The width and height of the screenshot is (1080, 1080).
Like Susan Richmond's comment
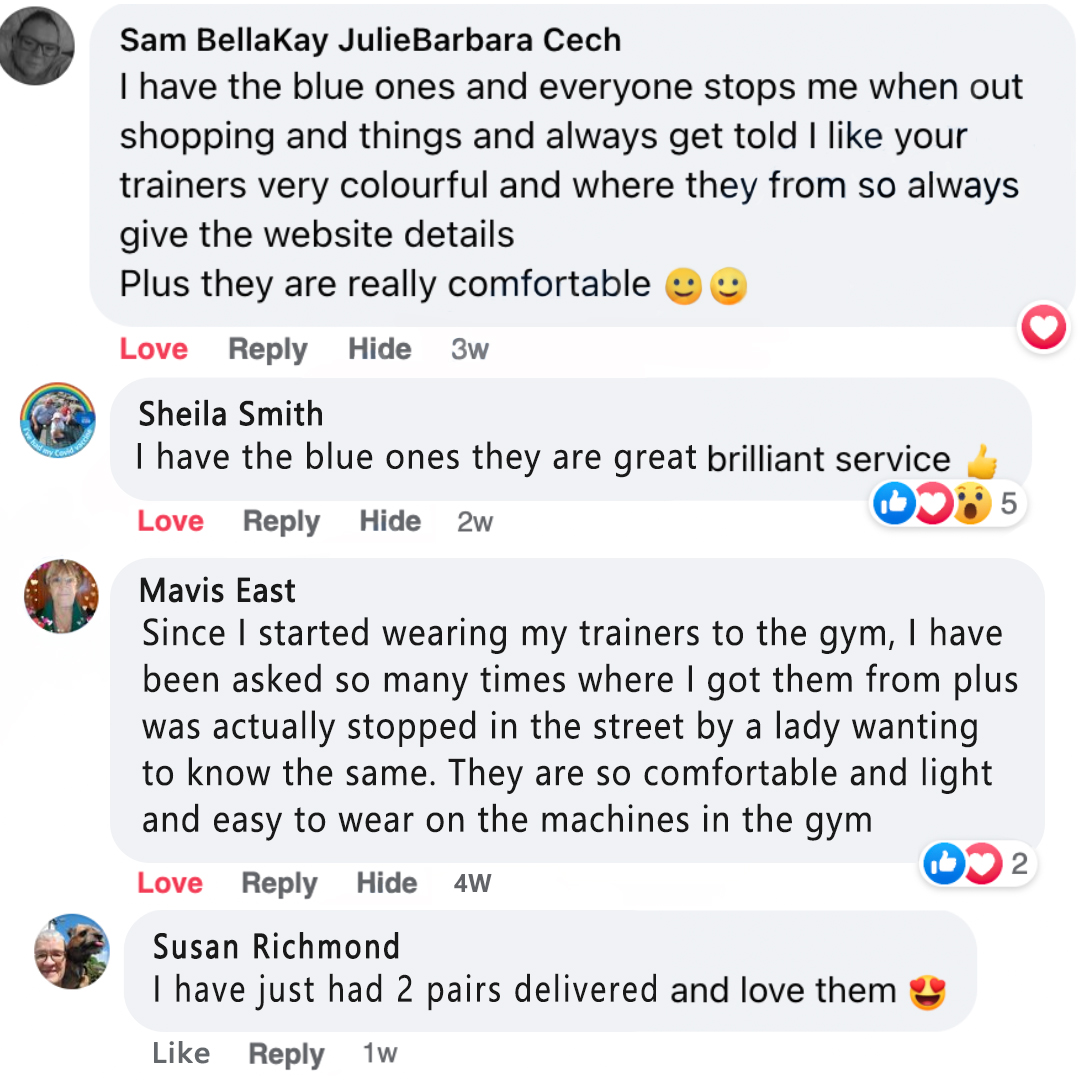click(x=181, y=1053)
